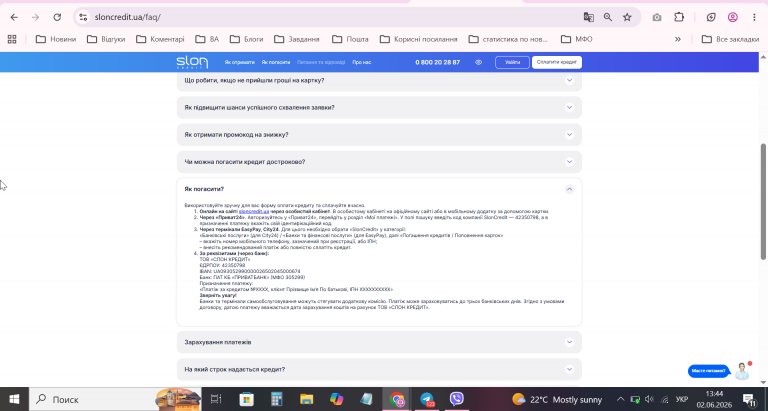The height and width of the screenshot is (411, 768).
Task: Open 'Корисні посилання' bookmarks folder
Action: (419, 39)
